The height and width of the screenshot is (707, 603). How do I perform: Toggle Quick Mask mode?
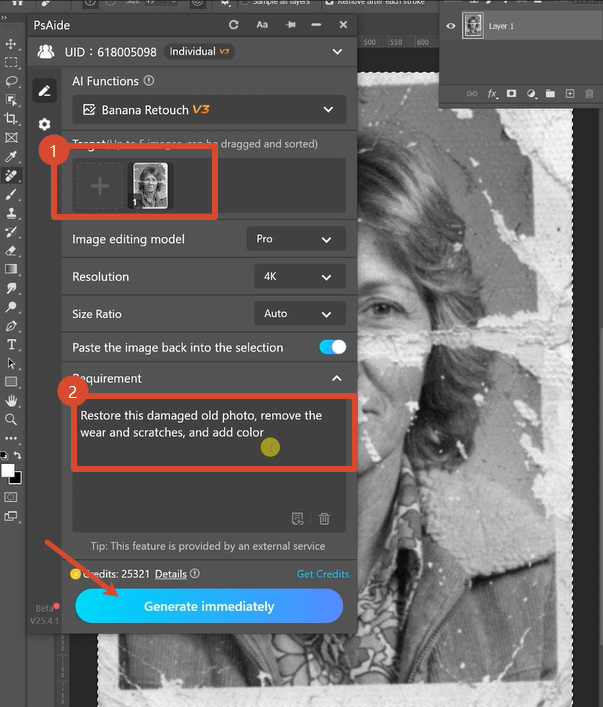pos(11,497)
